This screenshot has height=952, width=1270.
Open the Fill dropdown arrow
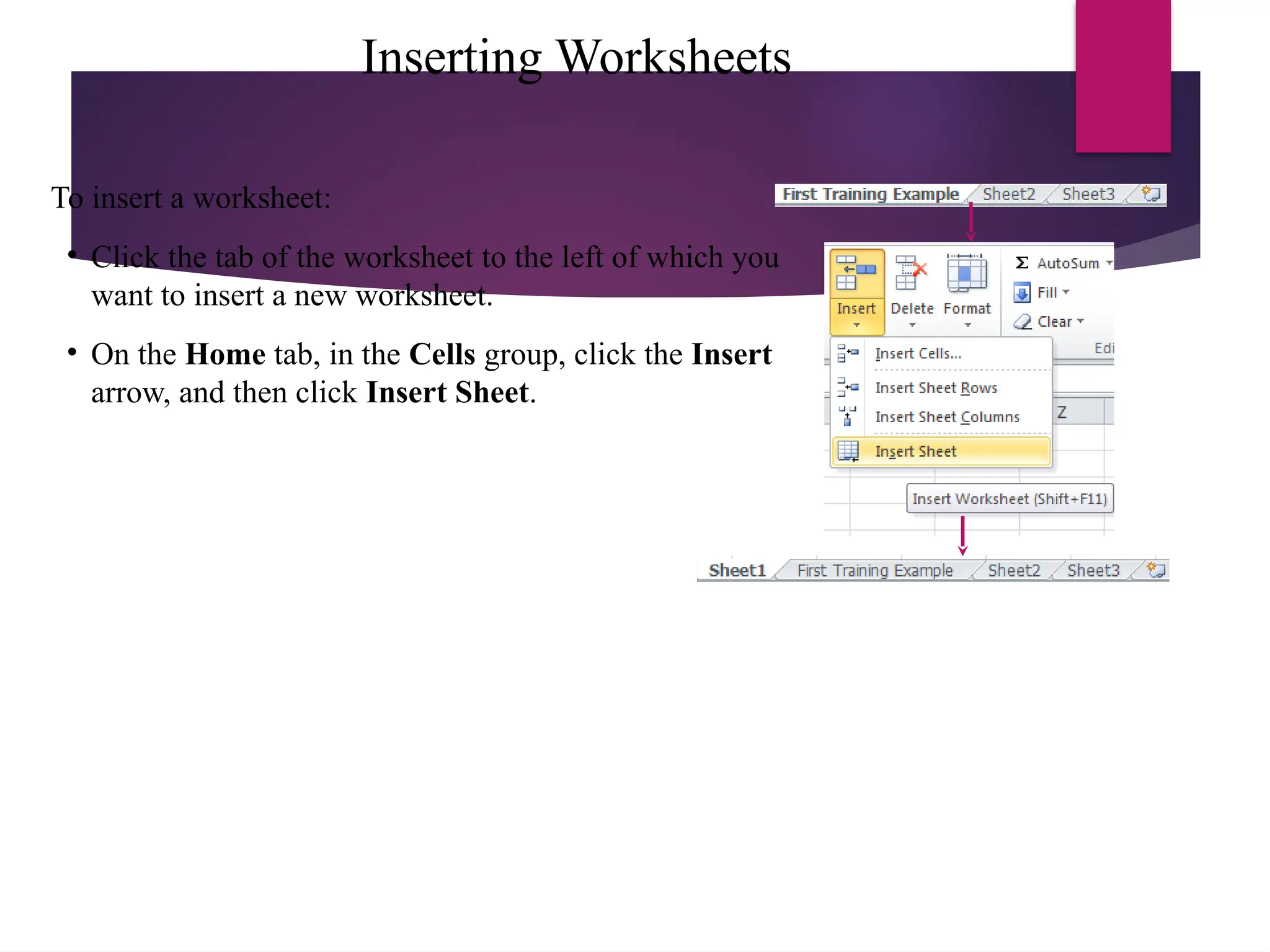click(1066, 292)
